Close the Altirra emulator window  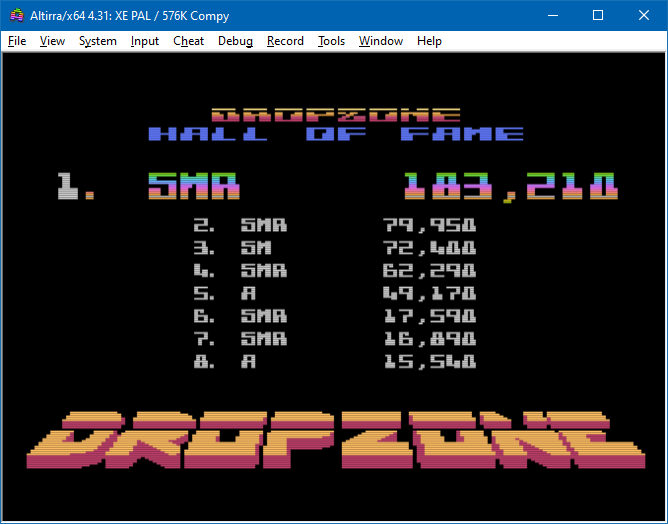tap(643, 16)
